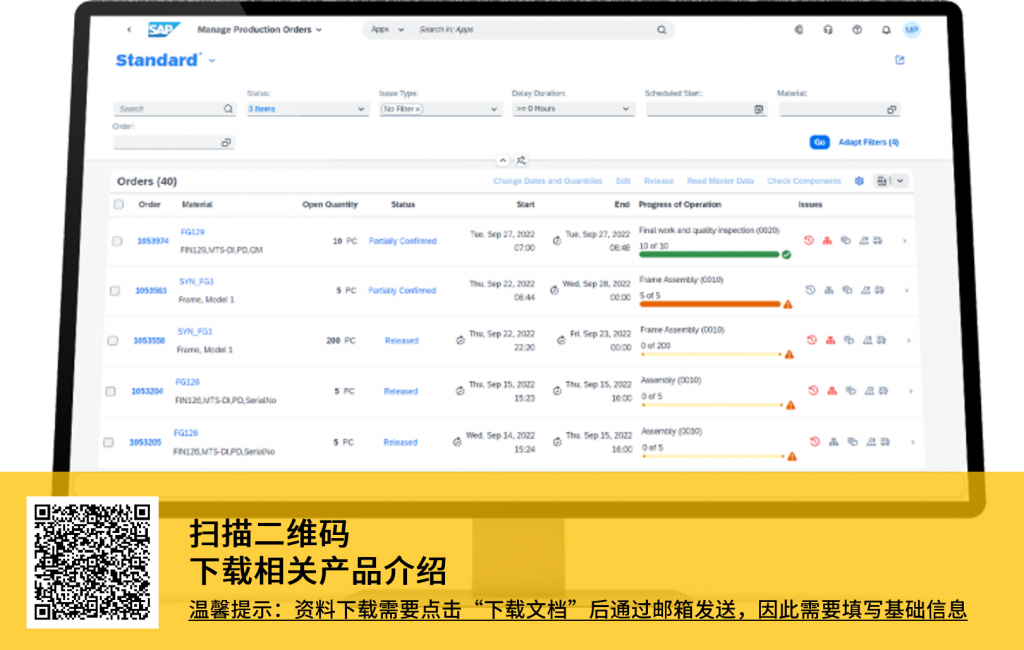
Task: Click the green progress bar for order 1053974
Action: click(709, 254)
